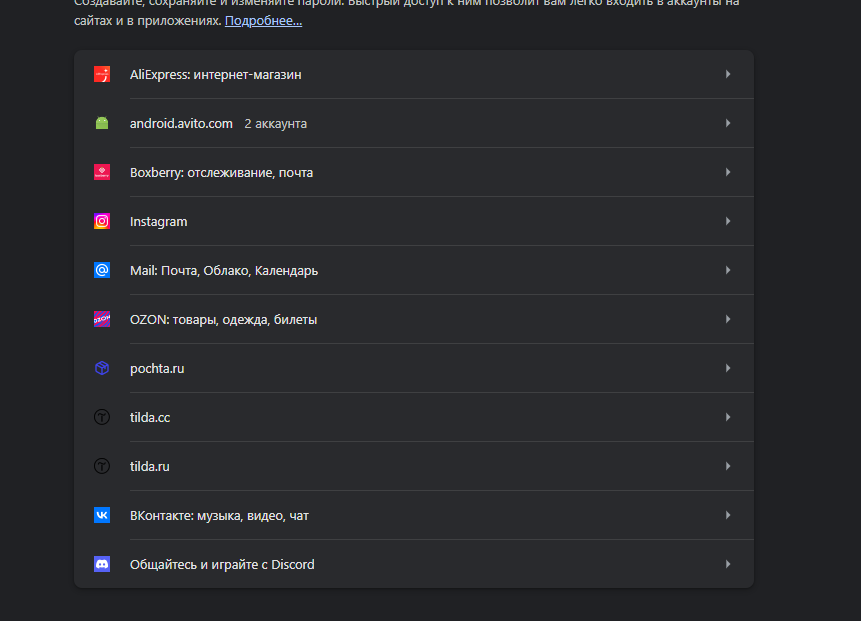Expand the AliExpress entry arrow
The width and height of the screenshot is (861, 621).
(728, 74)
